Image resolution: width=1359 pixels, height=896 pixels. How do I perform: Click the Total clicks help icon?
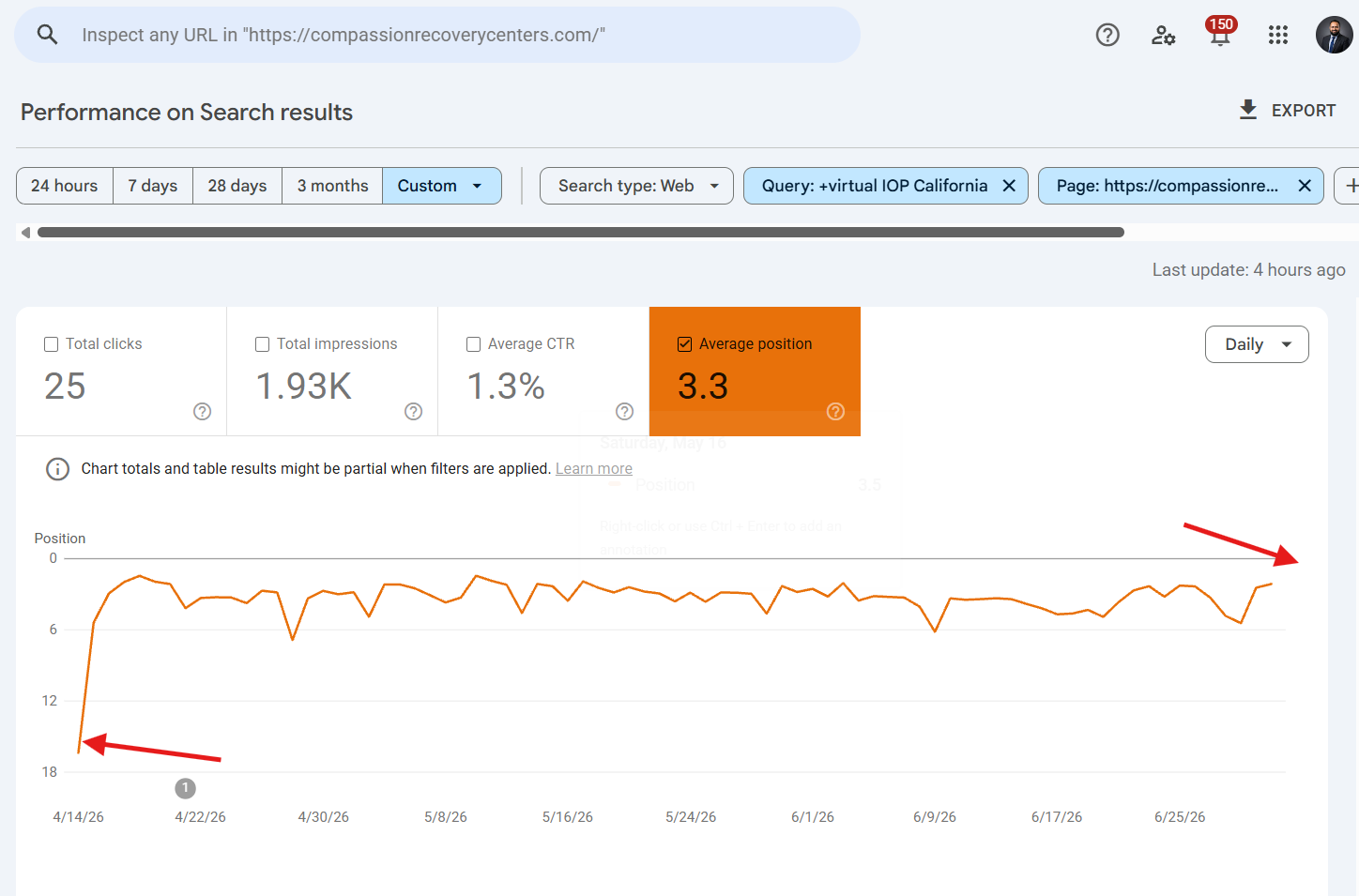[202, 411]
